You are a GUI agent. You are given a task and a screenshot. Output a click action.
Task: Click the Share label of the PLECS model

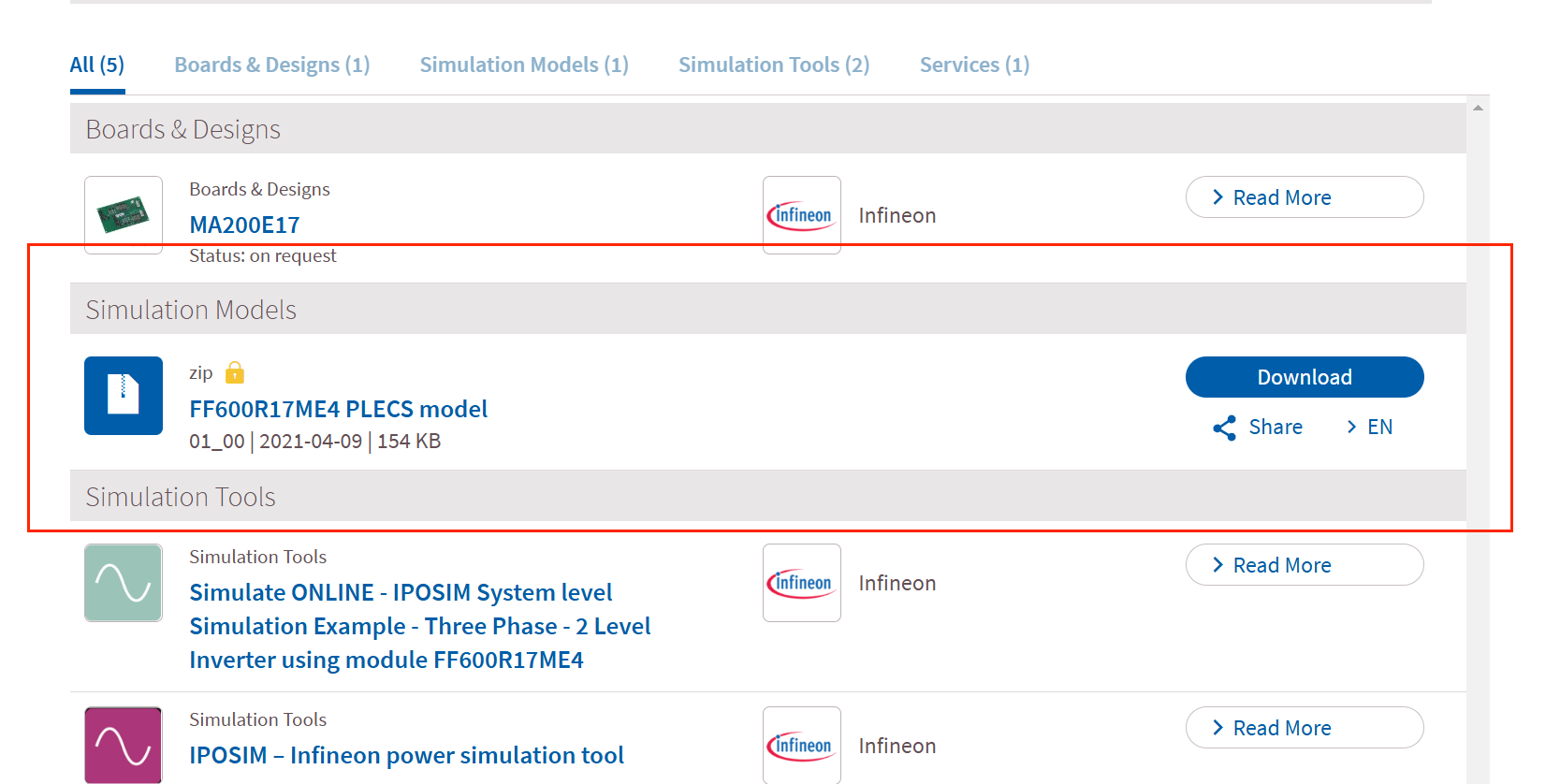pos(1276,427)
